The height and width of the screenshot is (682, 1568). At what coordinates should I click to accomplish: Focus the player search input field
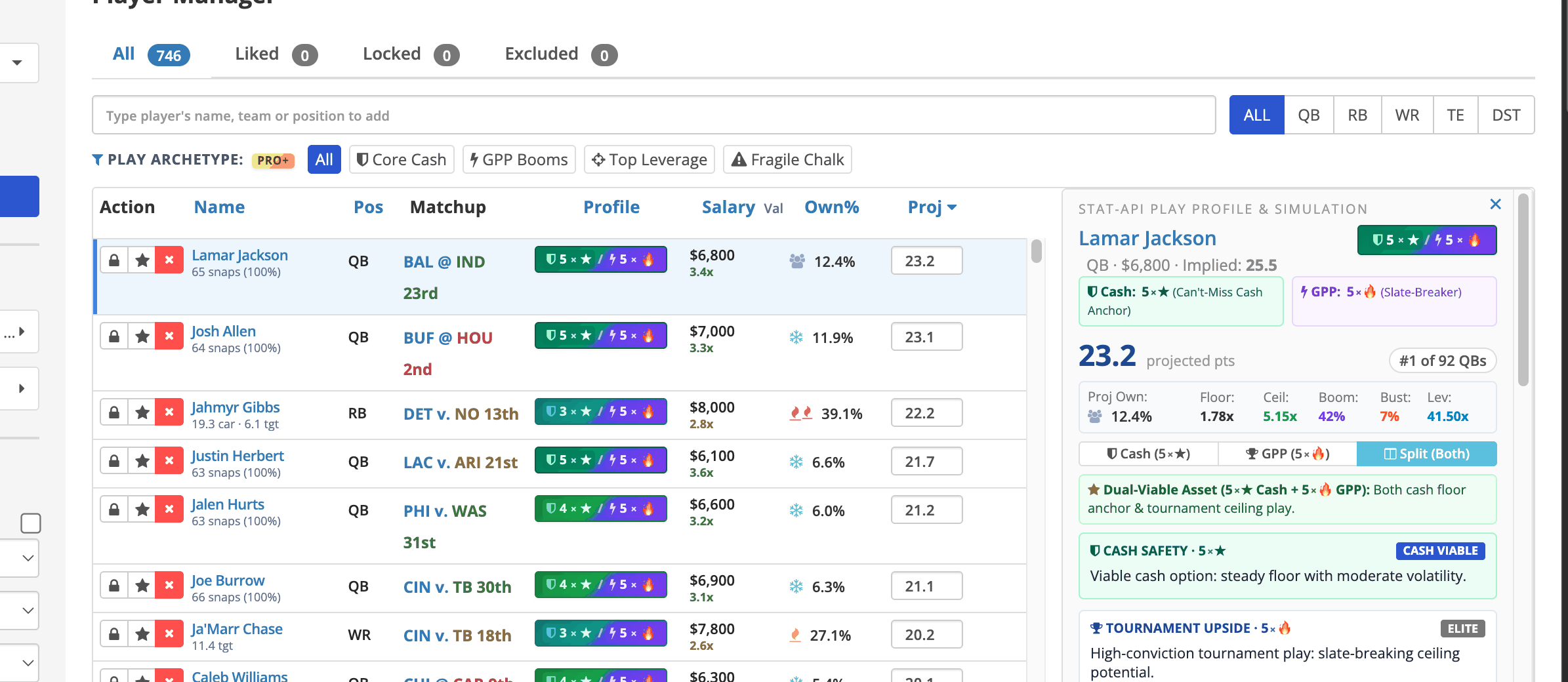pyautogui.click(x=653, y=115)
